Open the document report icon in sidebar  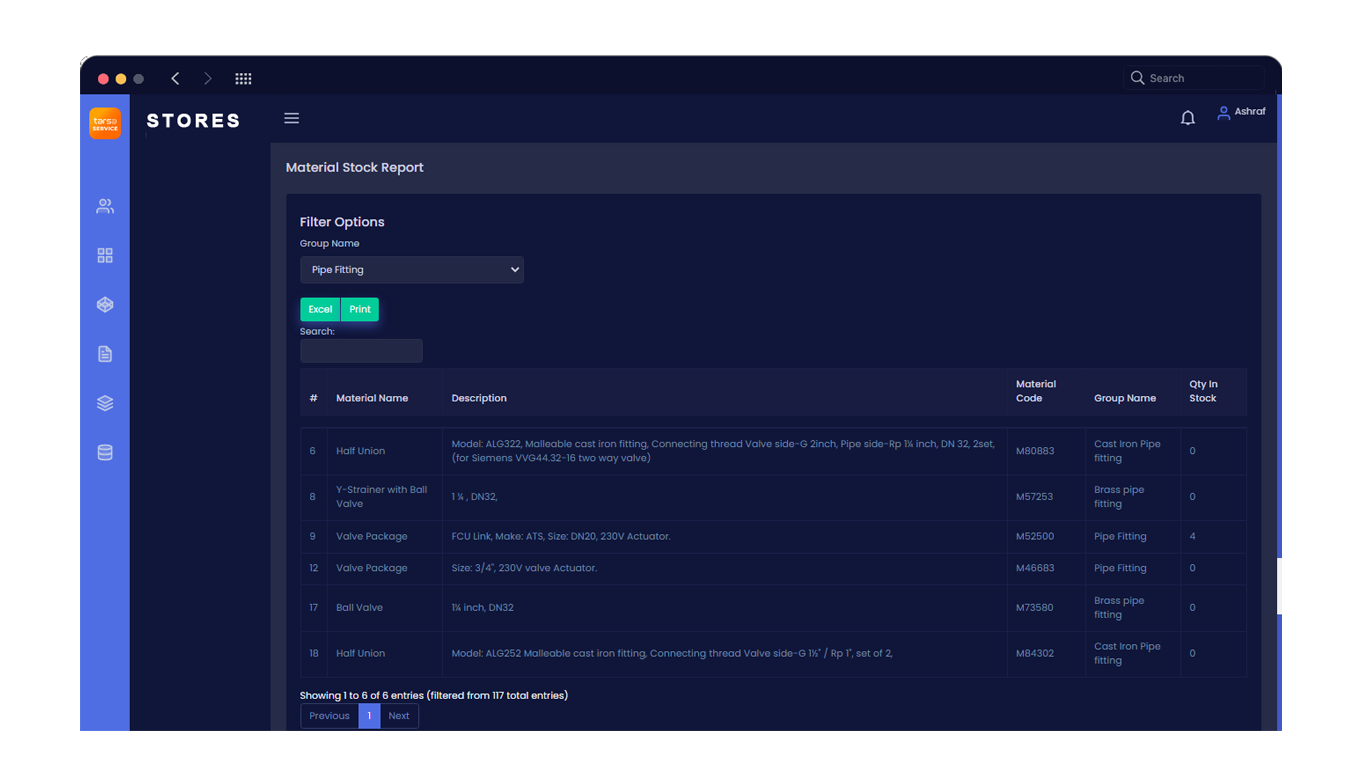(x=105, y=354)
